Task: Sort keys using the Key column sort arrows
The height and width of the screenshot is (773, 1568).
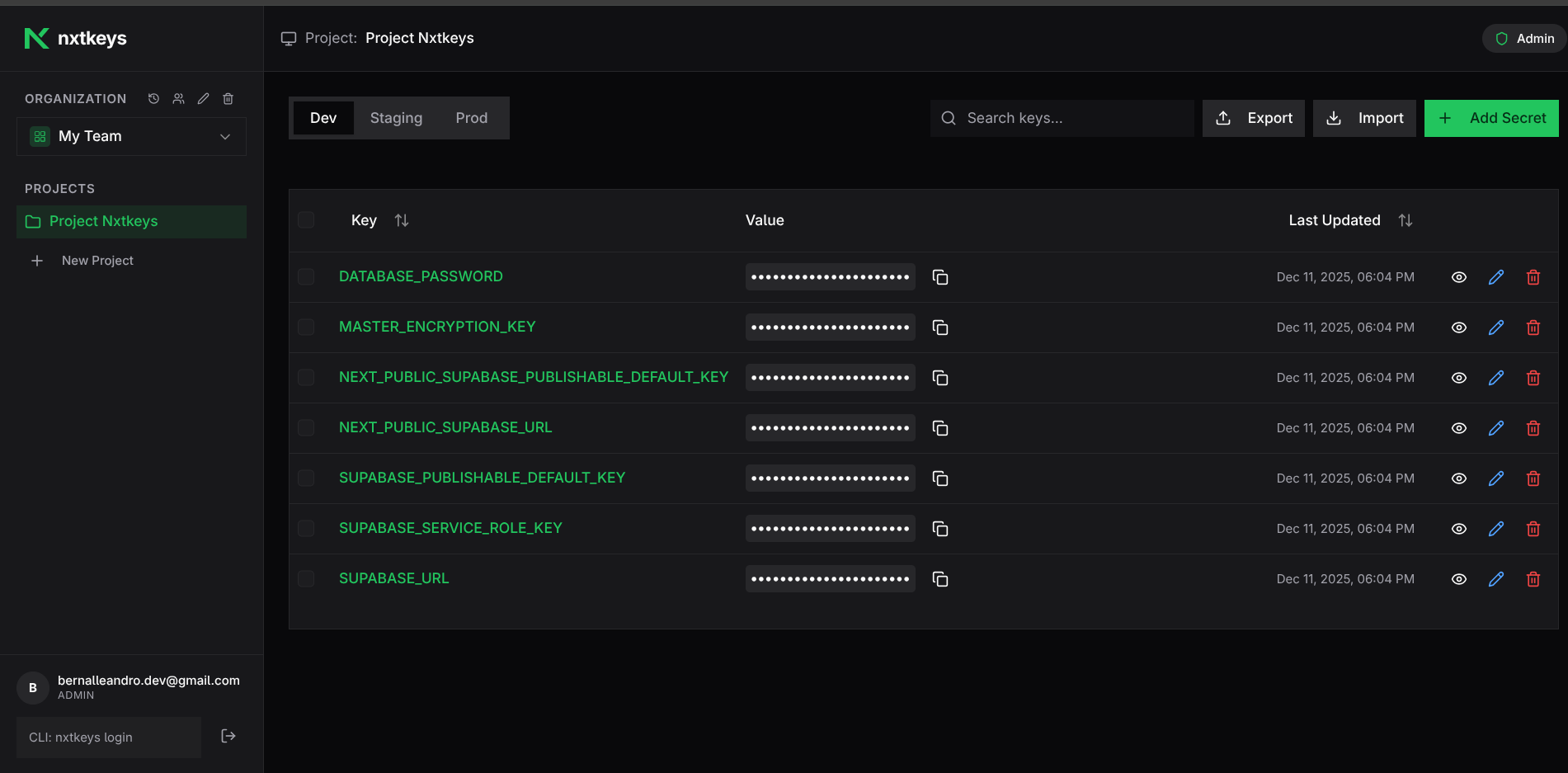Action: (402, 220)
